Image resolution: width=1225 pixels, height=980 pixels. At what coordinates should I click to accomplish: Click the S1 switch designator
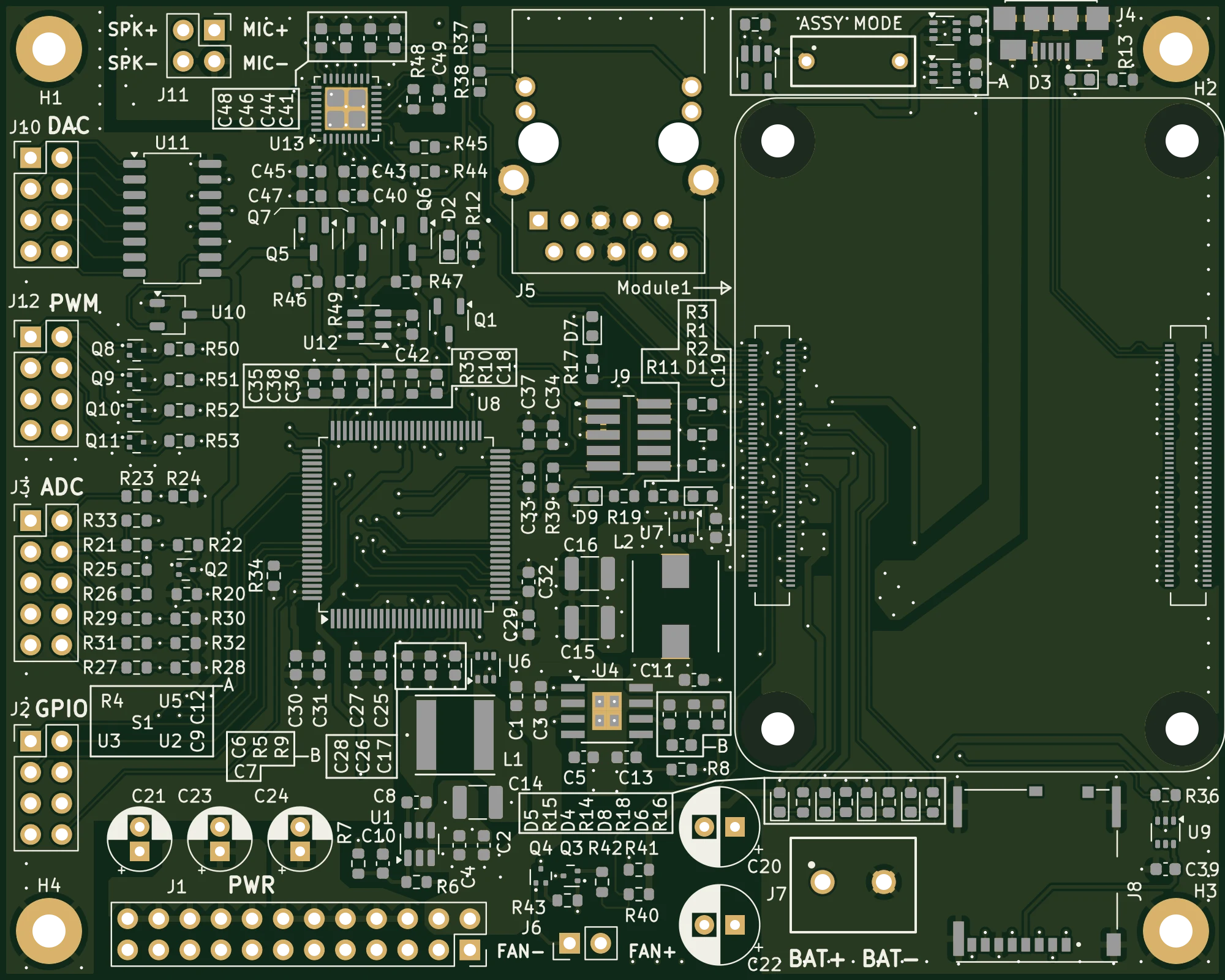click(142, 723)
